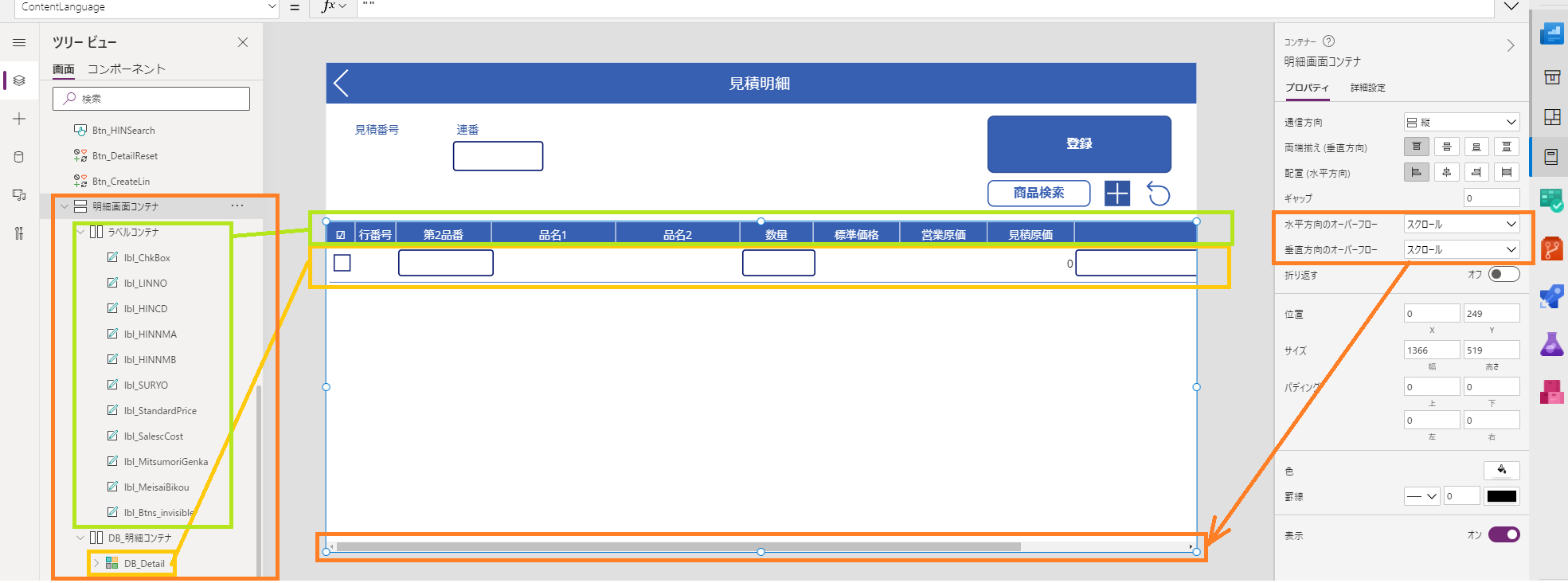The width and height of the screenshot is (1568, 583).
Task: Select Btn_CreateLin in the tree
Action: [121, 181]
